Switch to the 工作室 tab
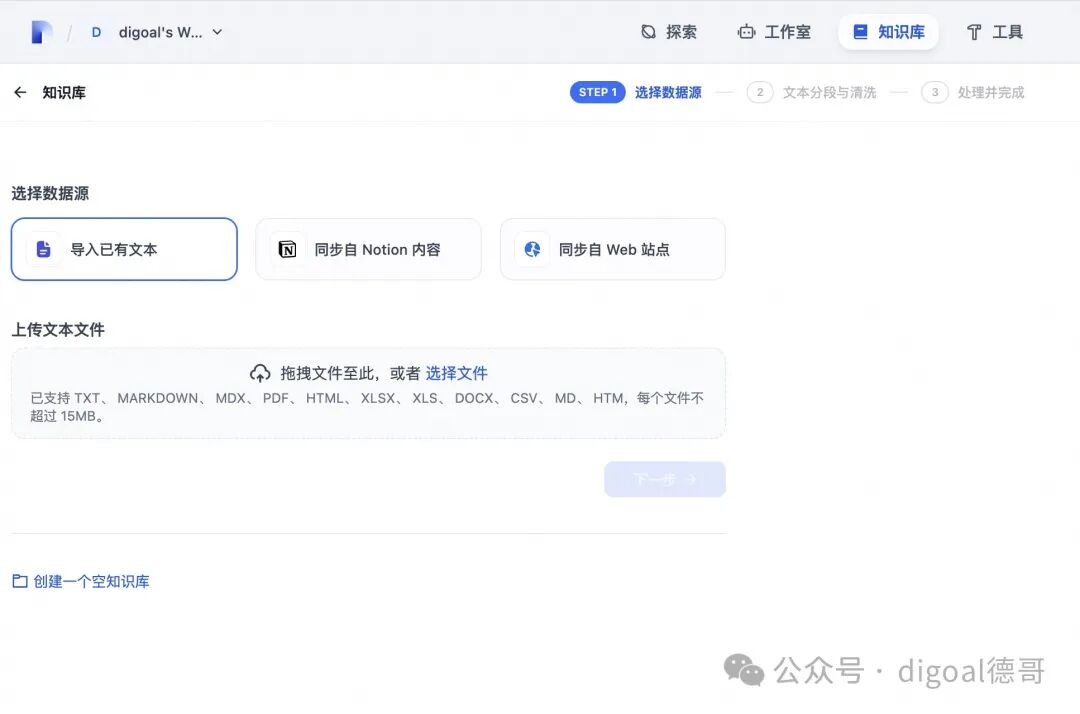This screenshot has width=1080, height=714. 774,32
